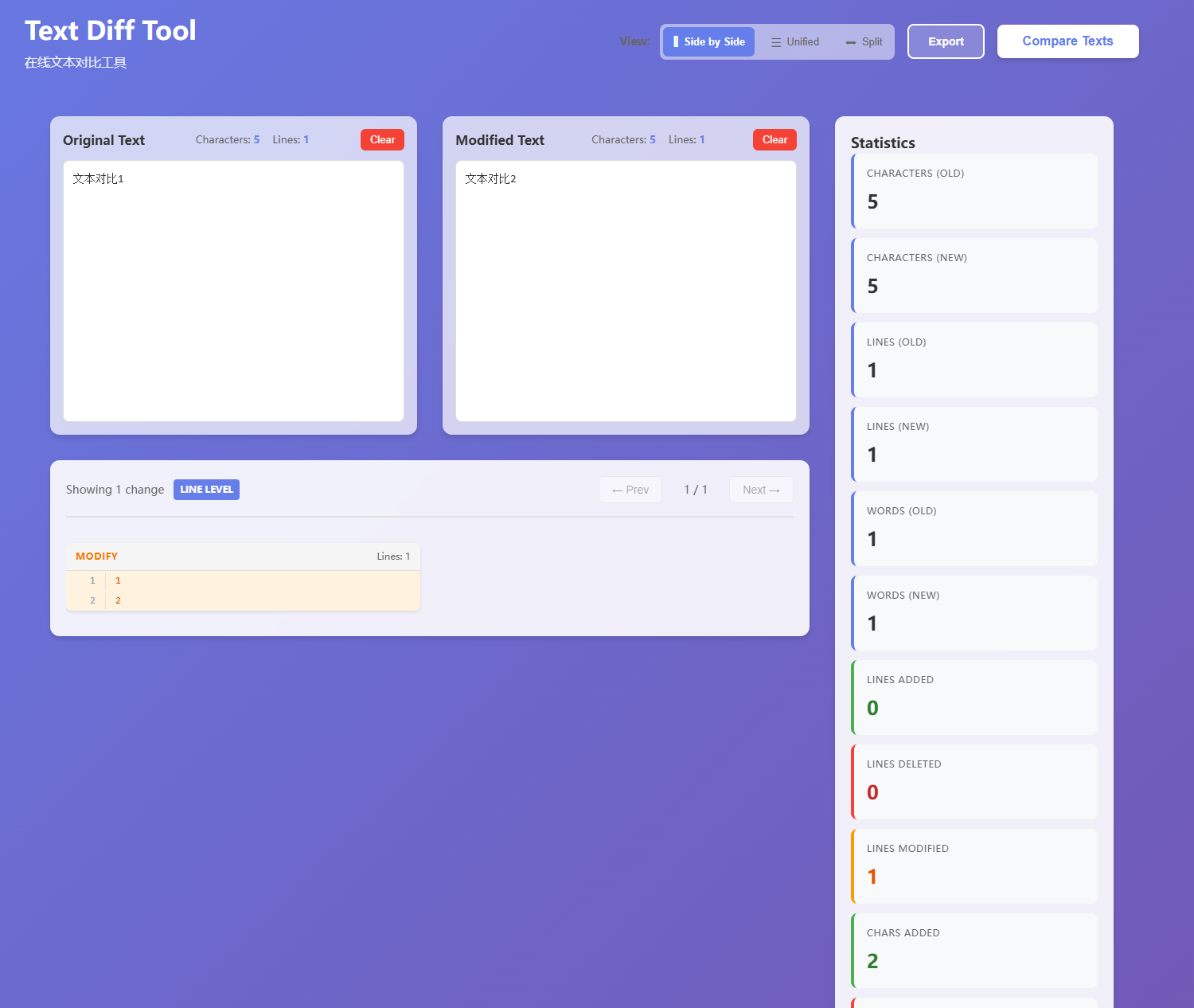Click the Unified view lines icon
Image resolution: width=1194 pixels, height=1008 pixels.
click(776, 42)
